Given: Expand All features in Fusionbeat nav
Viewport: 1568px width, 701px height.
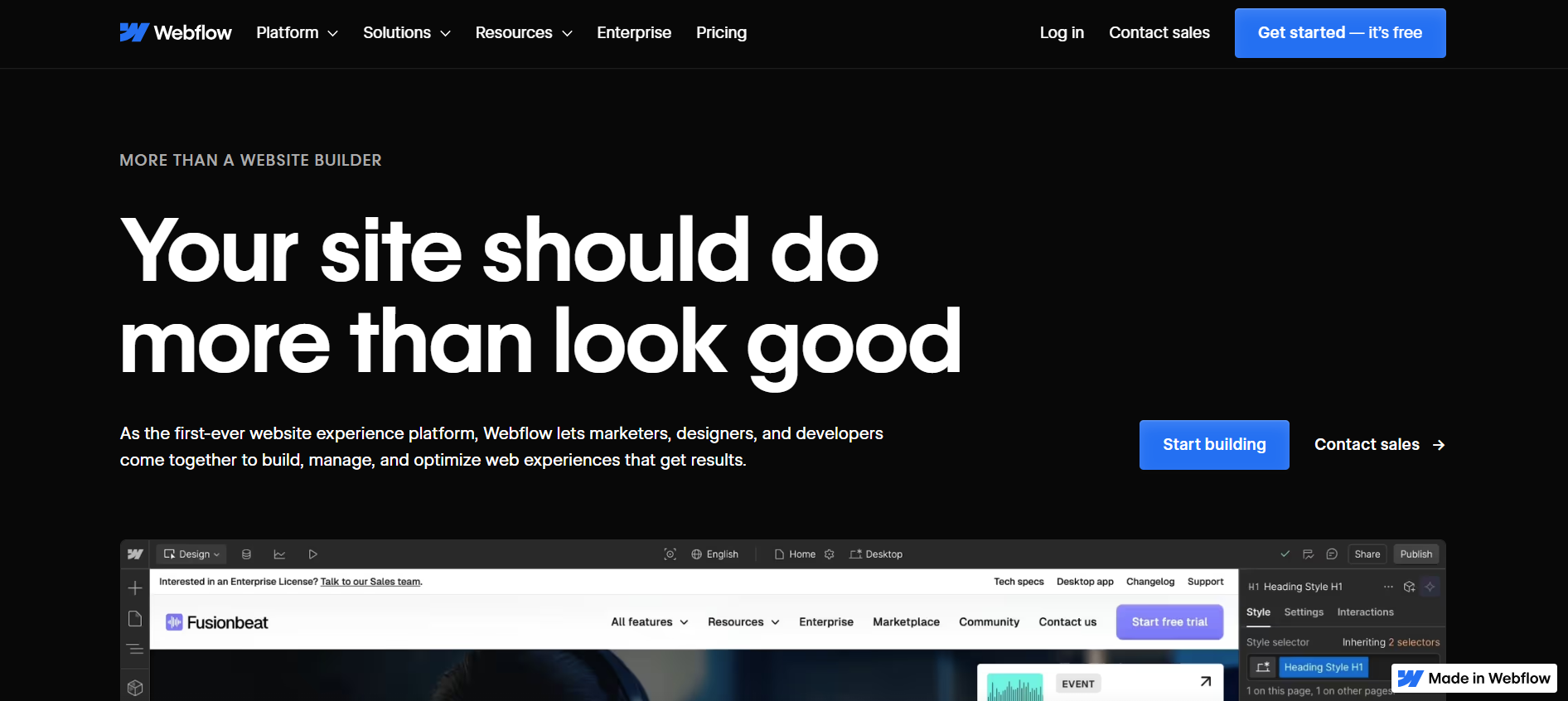Looking at the screenshot, I should click(x=650, y=622).
